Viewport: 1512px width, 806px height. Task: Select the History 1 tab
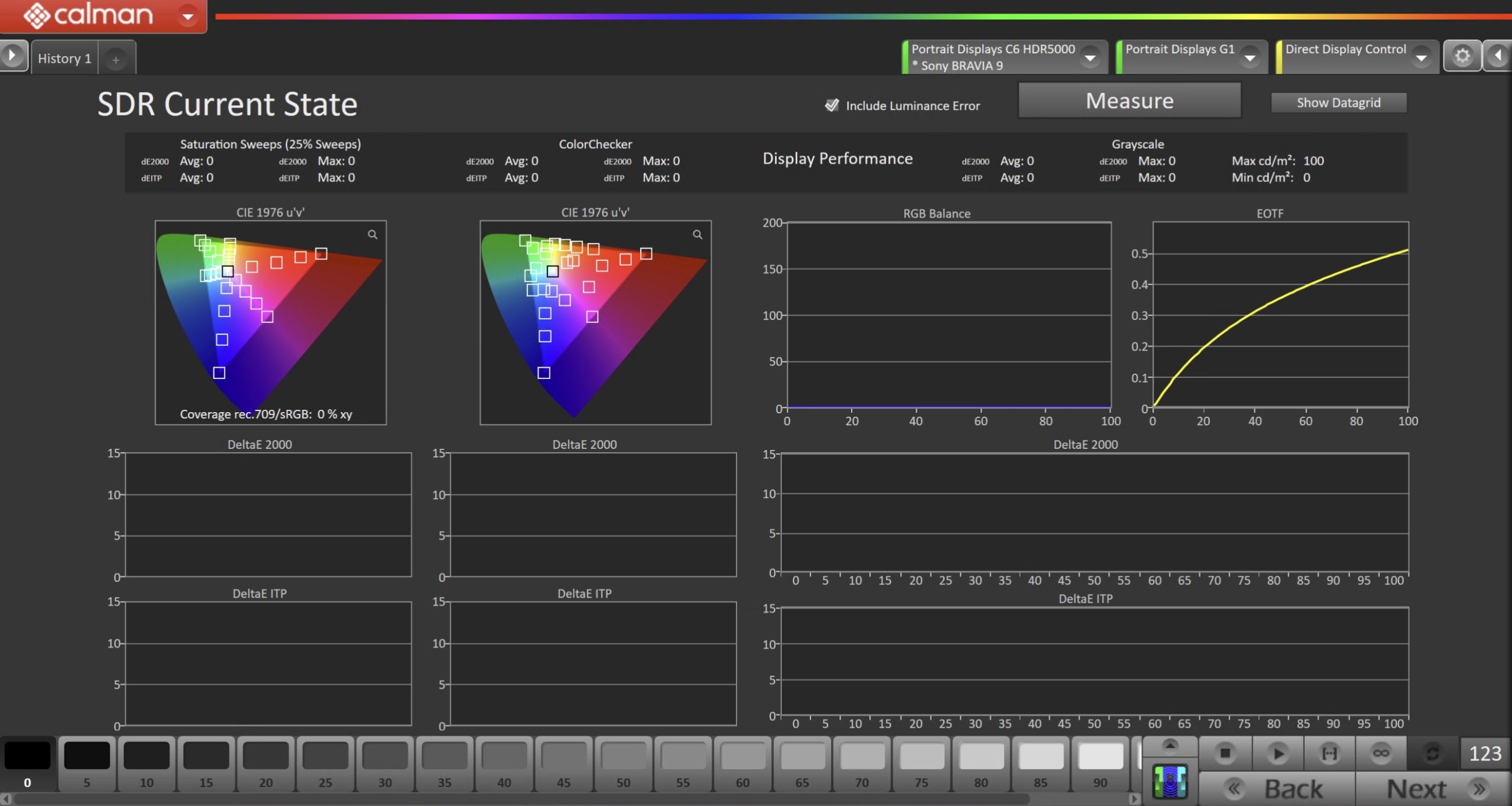coord(64,58)
